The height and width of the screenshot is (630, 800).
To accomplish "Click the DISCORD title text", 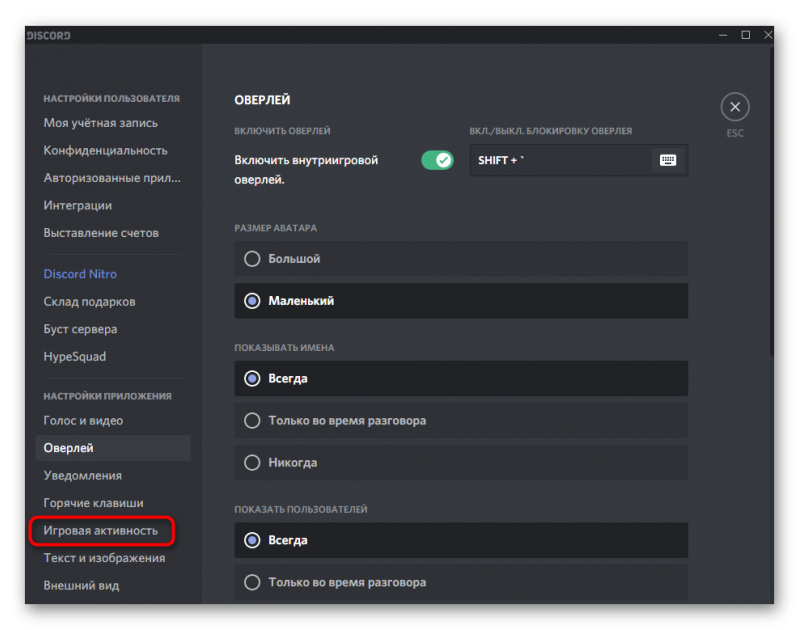I will [x=48, y=36].
